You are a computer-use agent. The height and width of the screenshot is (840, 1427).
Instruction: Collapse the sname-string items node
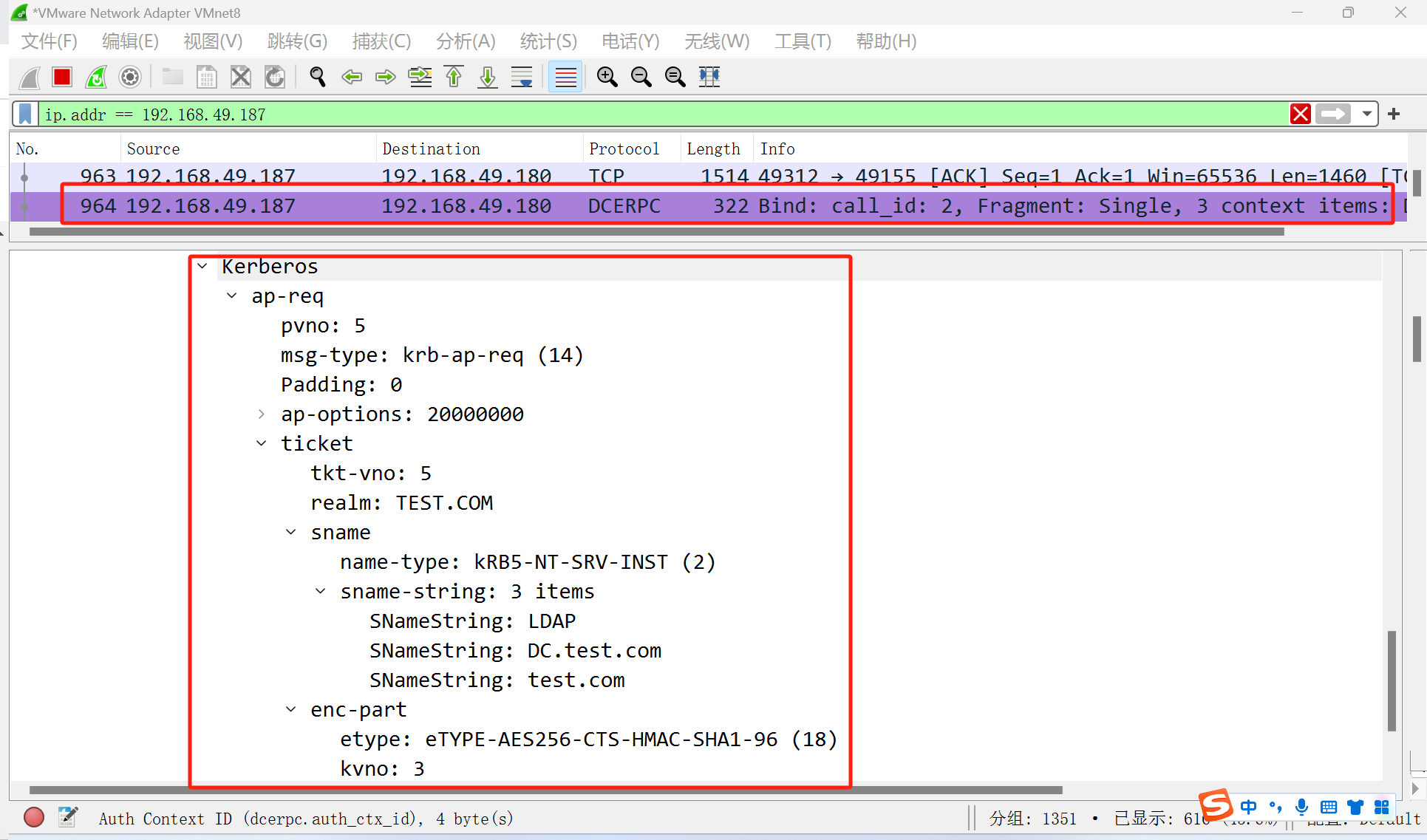(x=320, y=591)
